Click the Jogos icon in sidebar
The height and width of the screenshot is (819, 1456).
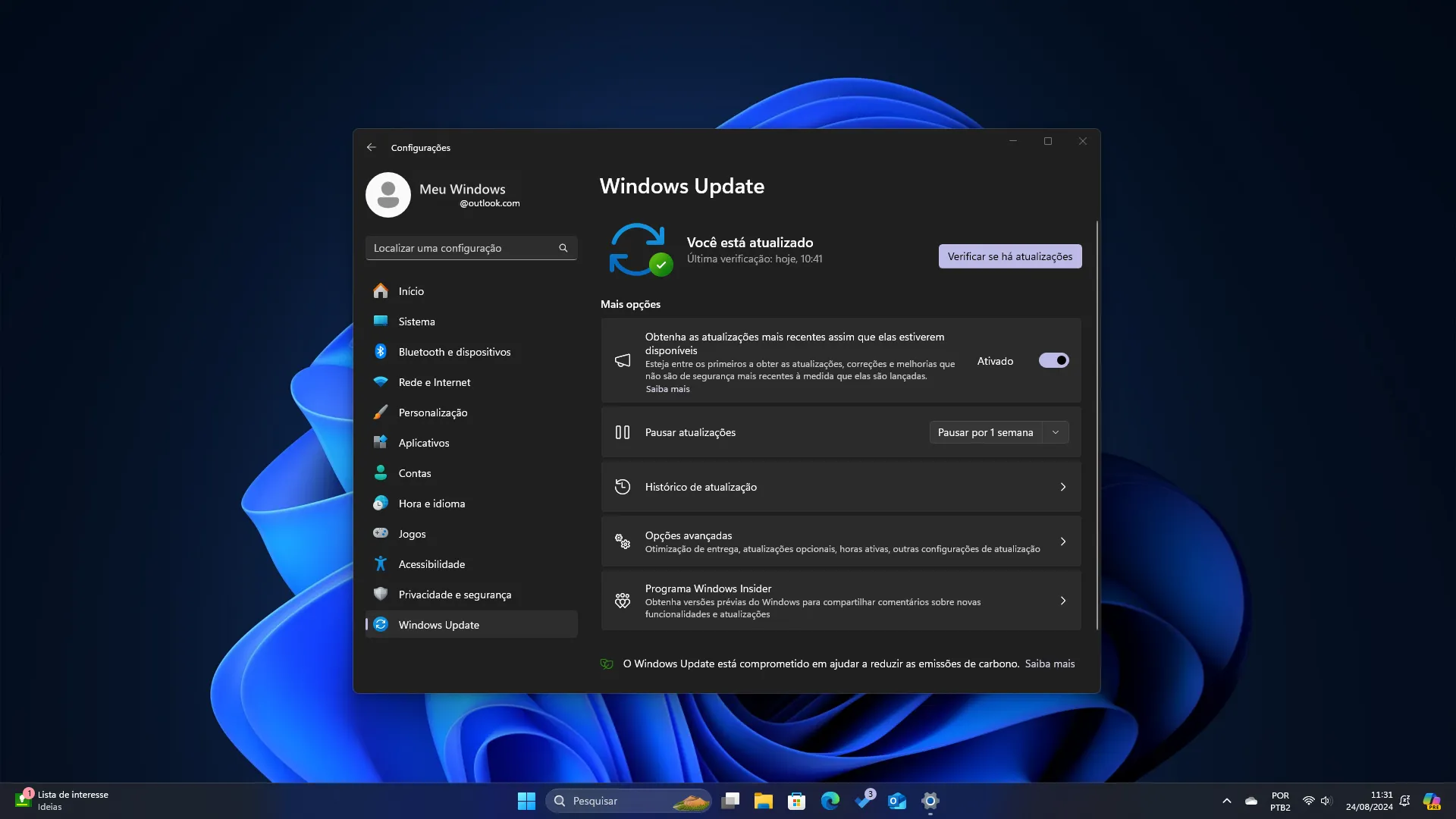[x=381, y=533]
